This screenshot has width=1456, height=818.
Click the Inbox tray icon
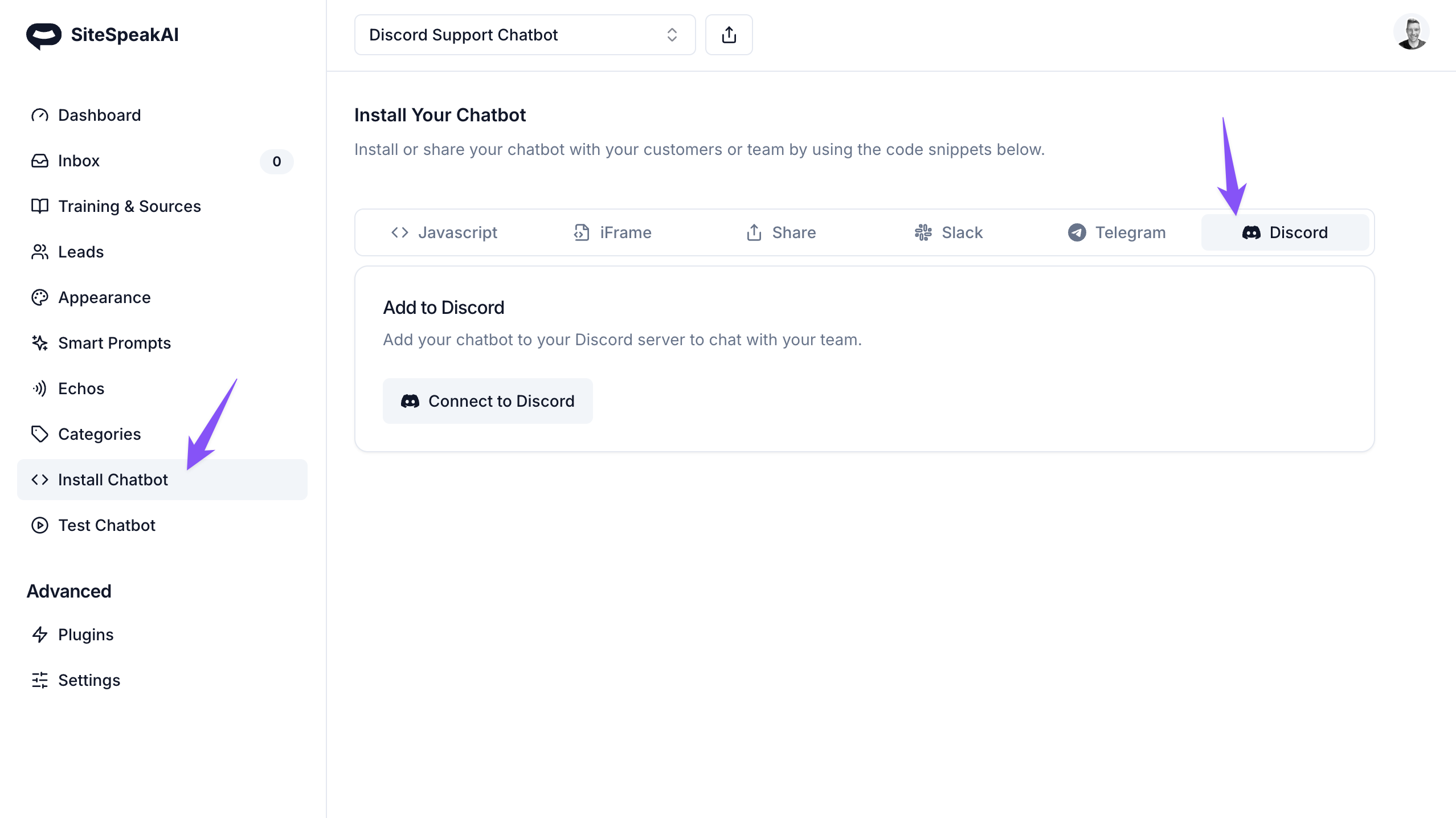click(39, 161)
